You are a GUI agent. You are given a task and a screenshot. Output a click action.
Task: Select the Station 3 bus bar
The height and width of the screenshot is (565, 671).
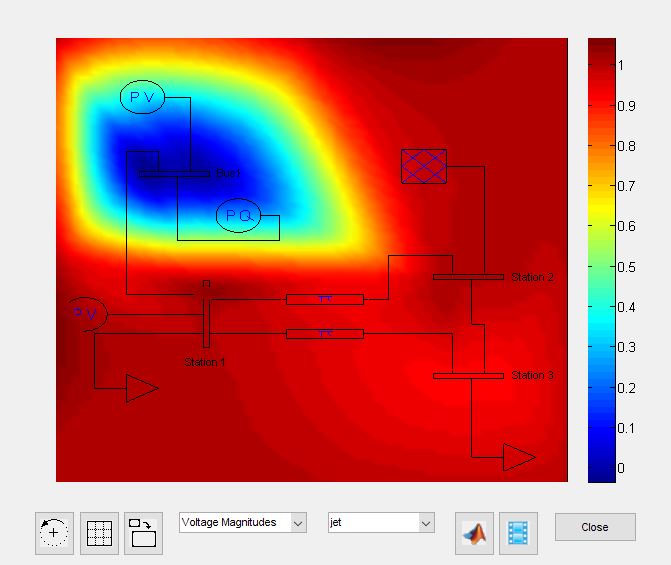(468, 376)
